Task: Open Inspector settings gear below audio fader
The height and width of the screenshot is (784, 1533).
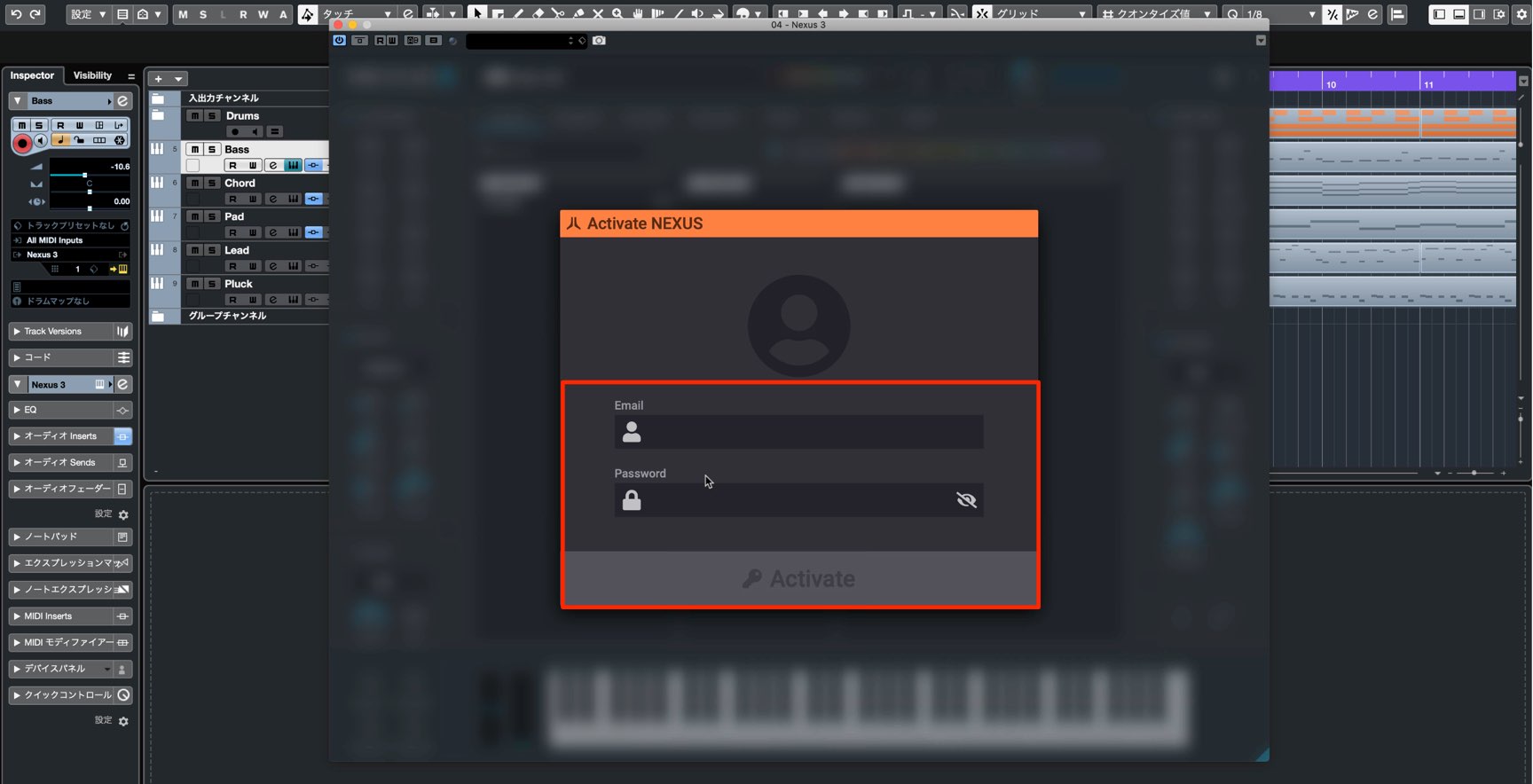Action: [123, 515]
